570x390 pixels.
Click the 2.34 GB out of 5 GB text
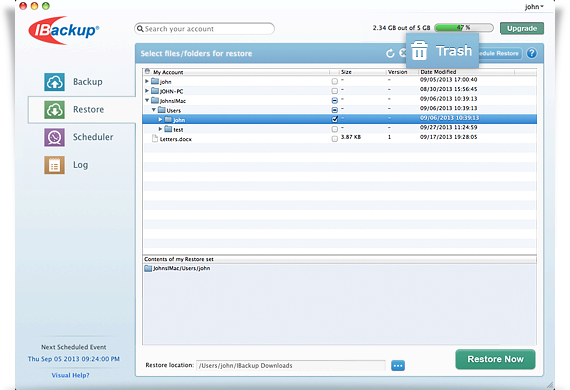401,28
